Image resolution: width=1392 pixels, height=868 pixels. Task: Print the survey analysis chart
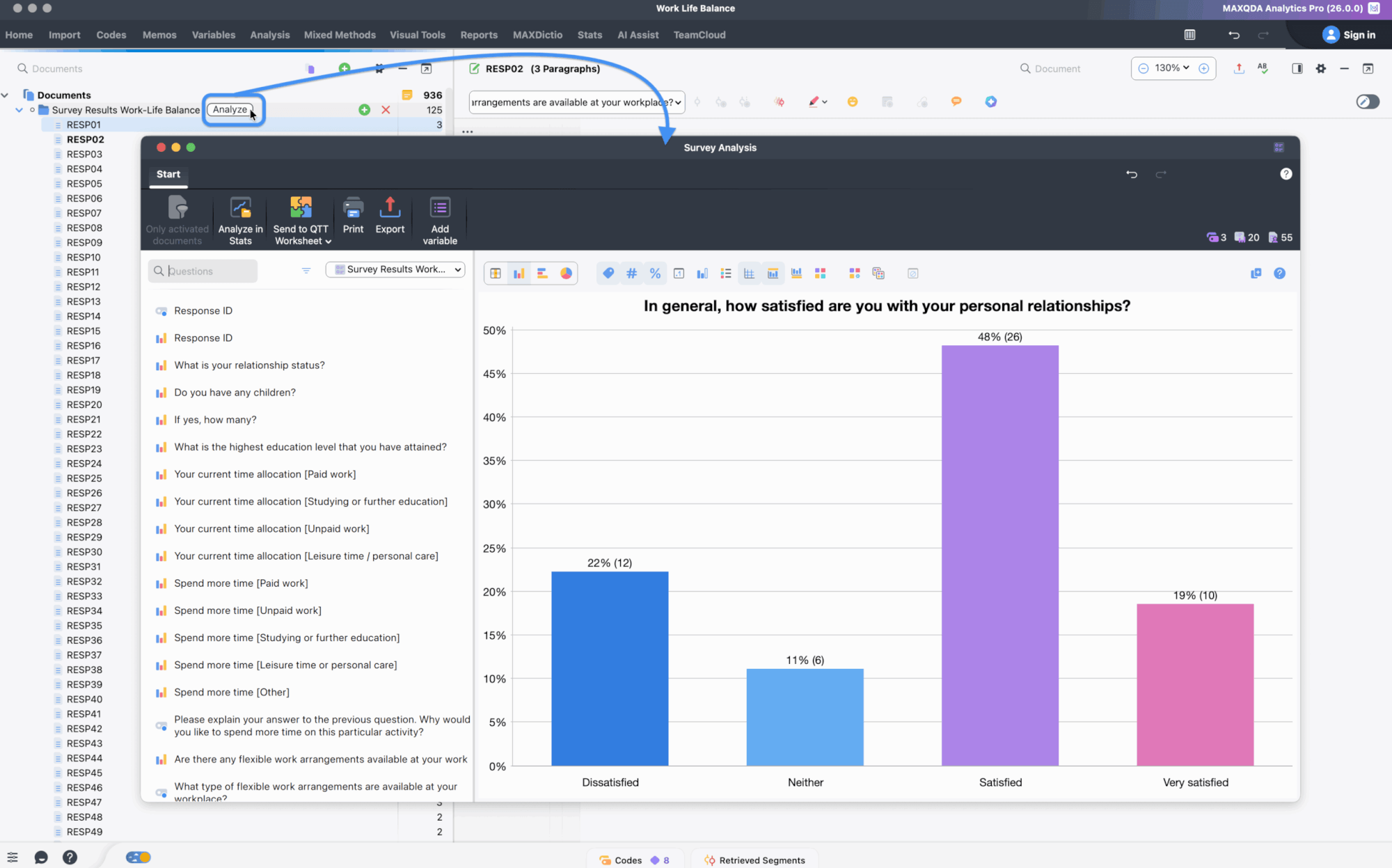353,219
